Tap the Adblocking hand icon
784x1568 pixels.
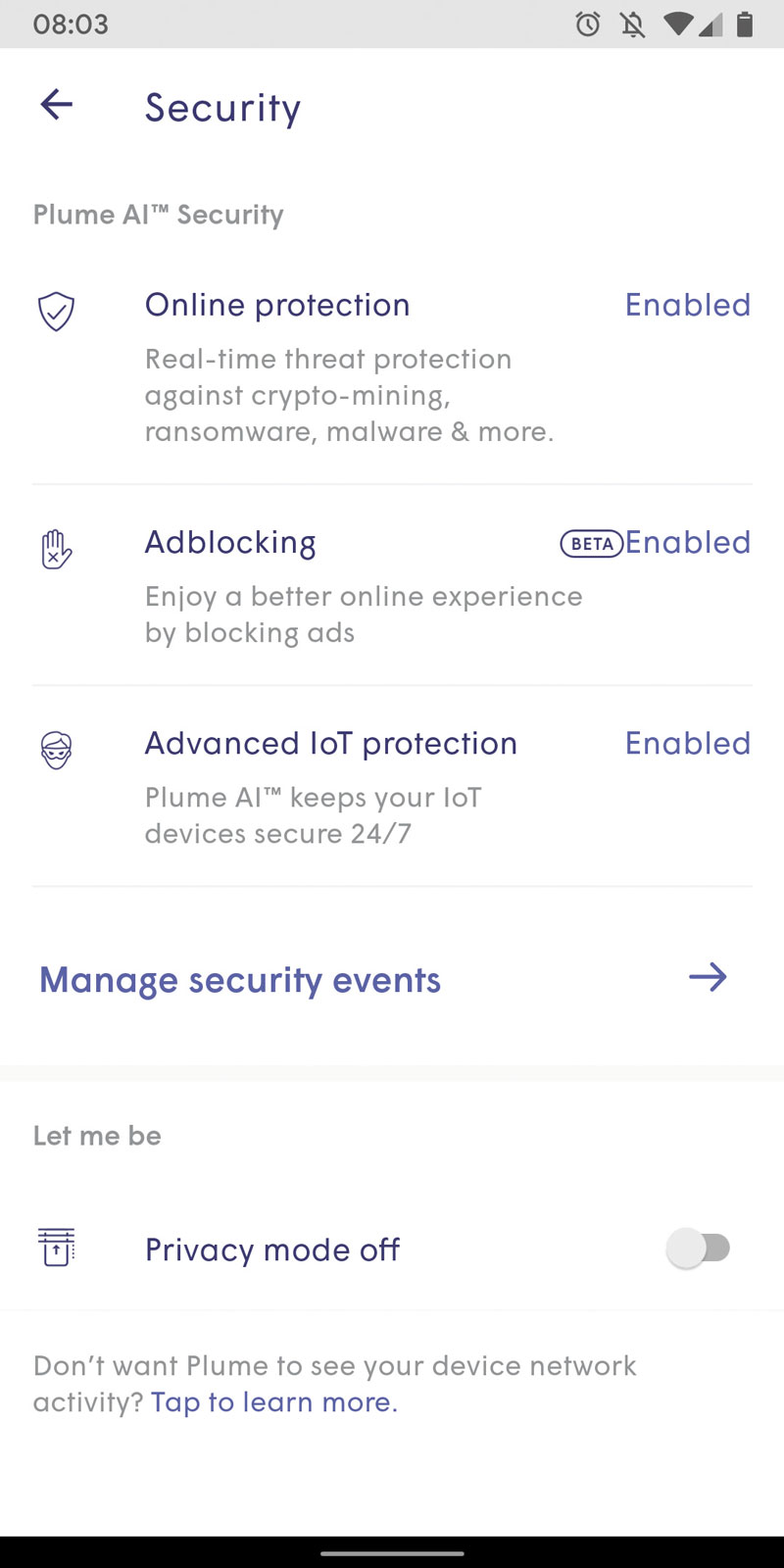[56, 549]
